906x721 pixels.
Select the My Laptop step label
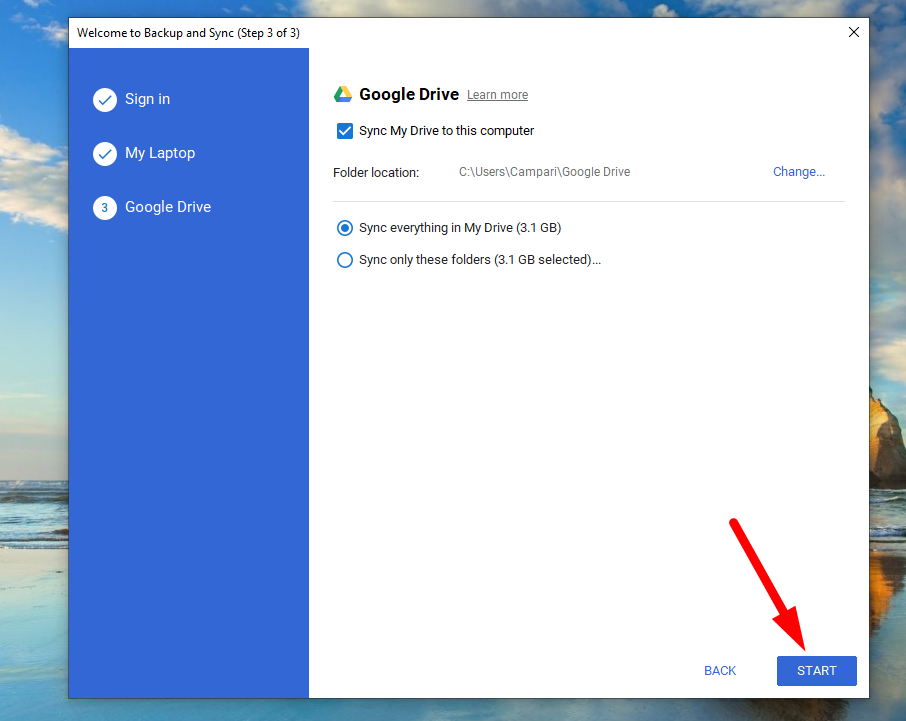tap(160, 153)
